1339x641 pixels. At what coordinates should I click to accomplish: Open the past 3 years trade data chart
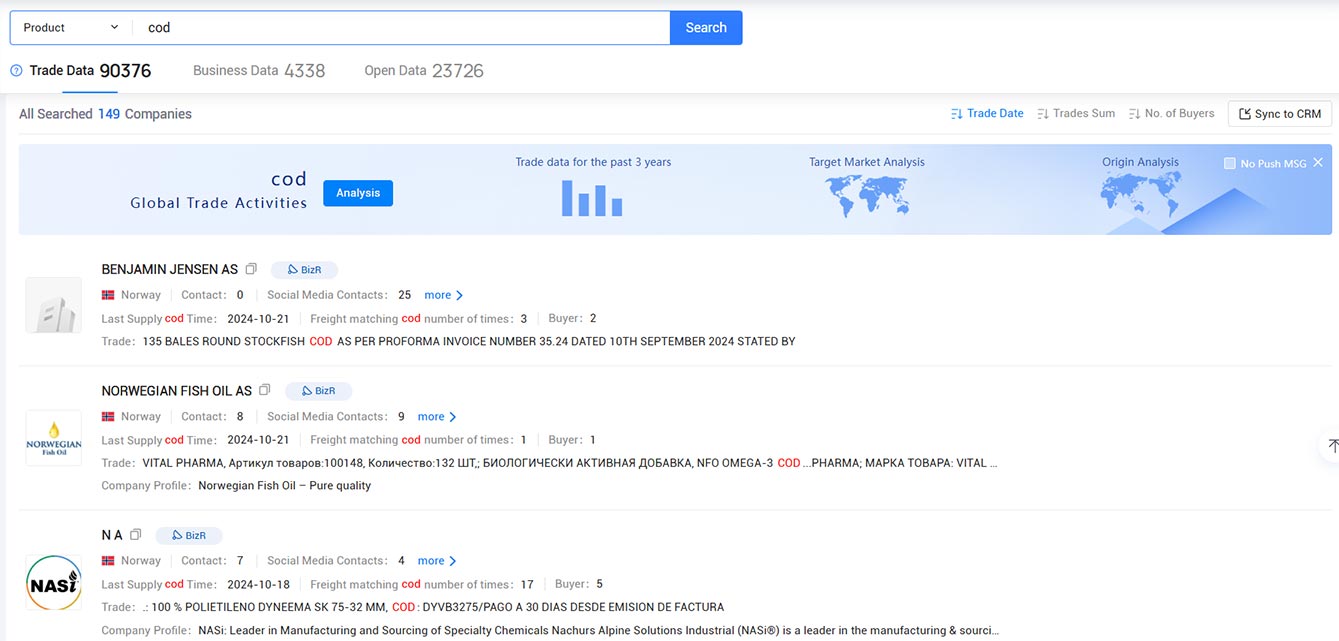point(592,198)
